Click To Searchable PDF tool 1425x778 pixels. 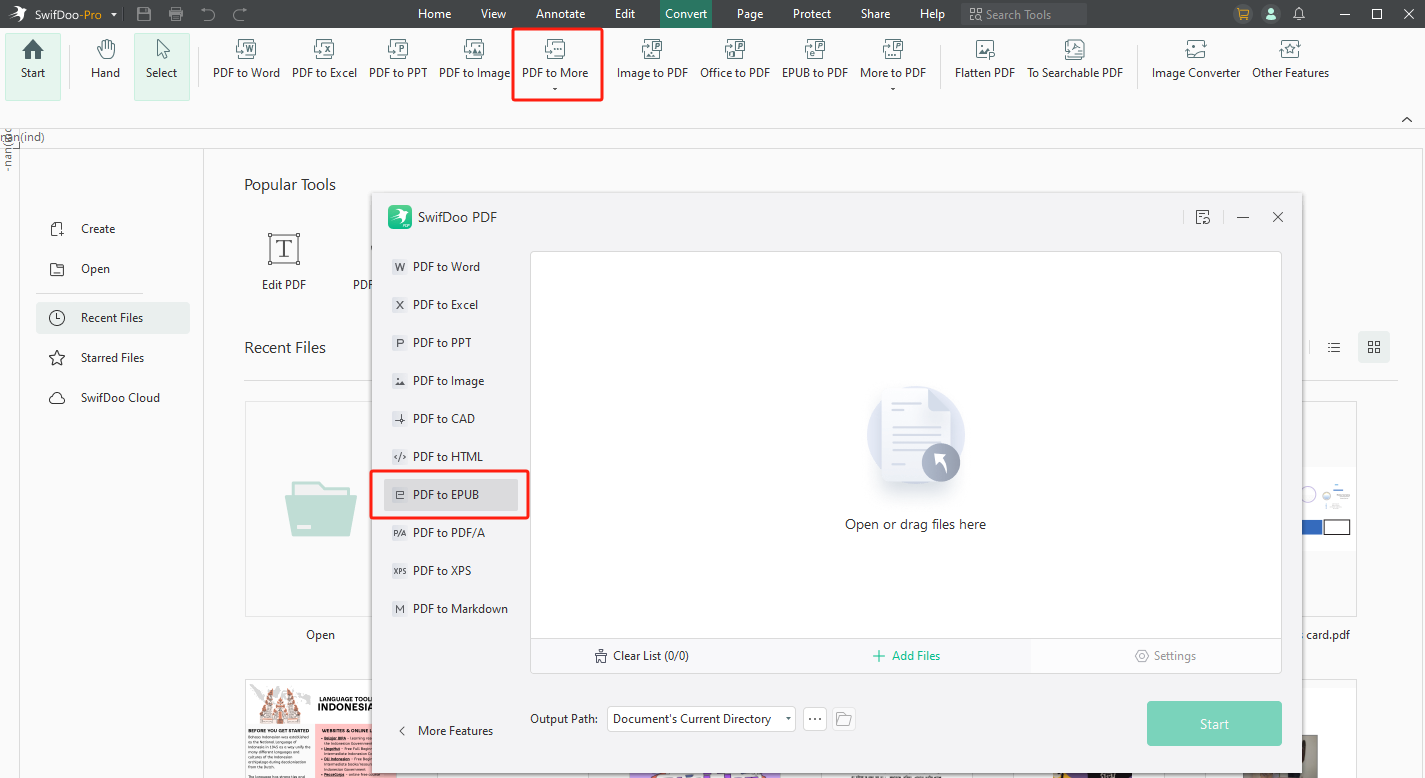click(x=1075, y=60)
